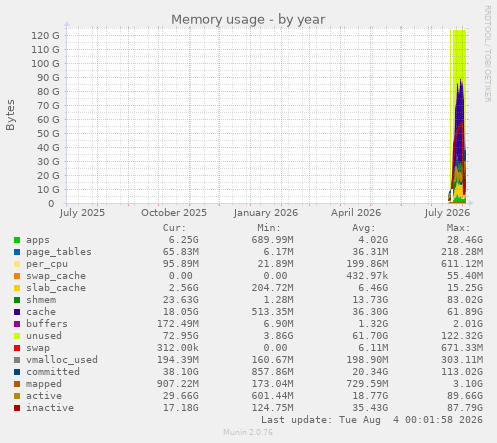Click the cache average value 36.30G
Image resolution: width=497 pixels, height=443 pixels.
click(x=370, y=312)
